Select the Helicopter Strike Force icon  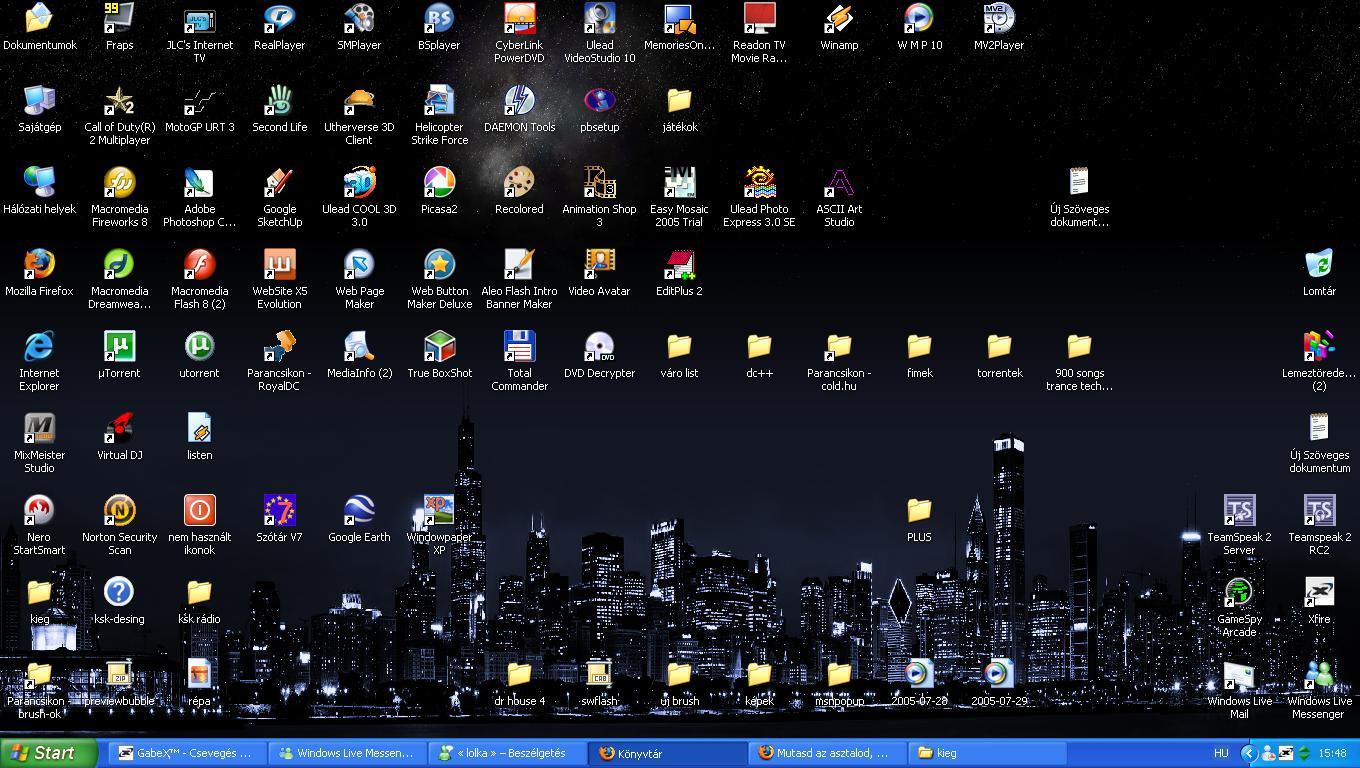click(x=439, y=115)
